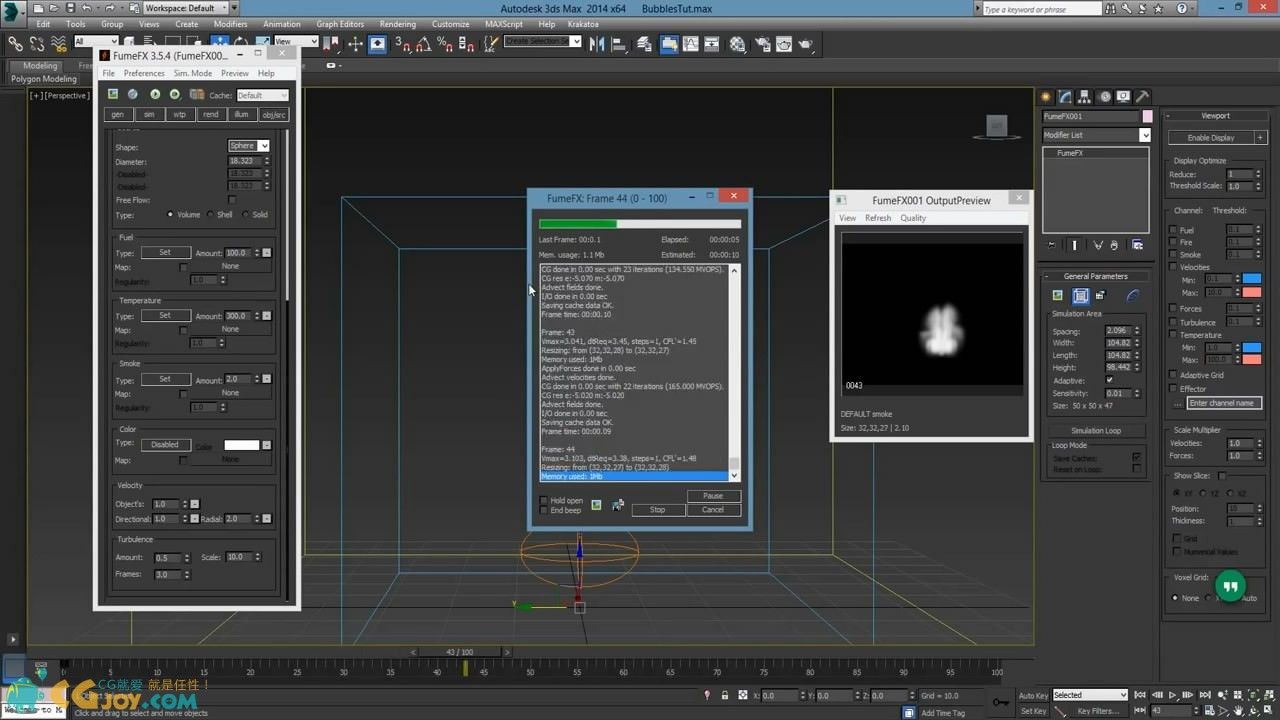
Task: Toggle the 3D Snaps tool
Action: 403,44
